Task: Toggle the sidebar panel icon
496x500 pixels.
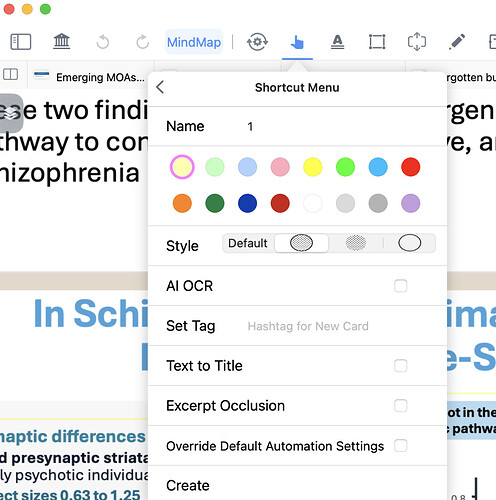Action: [21, 42]
